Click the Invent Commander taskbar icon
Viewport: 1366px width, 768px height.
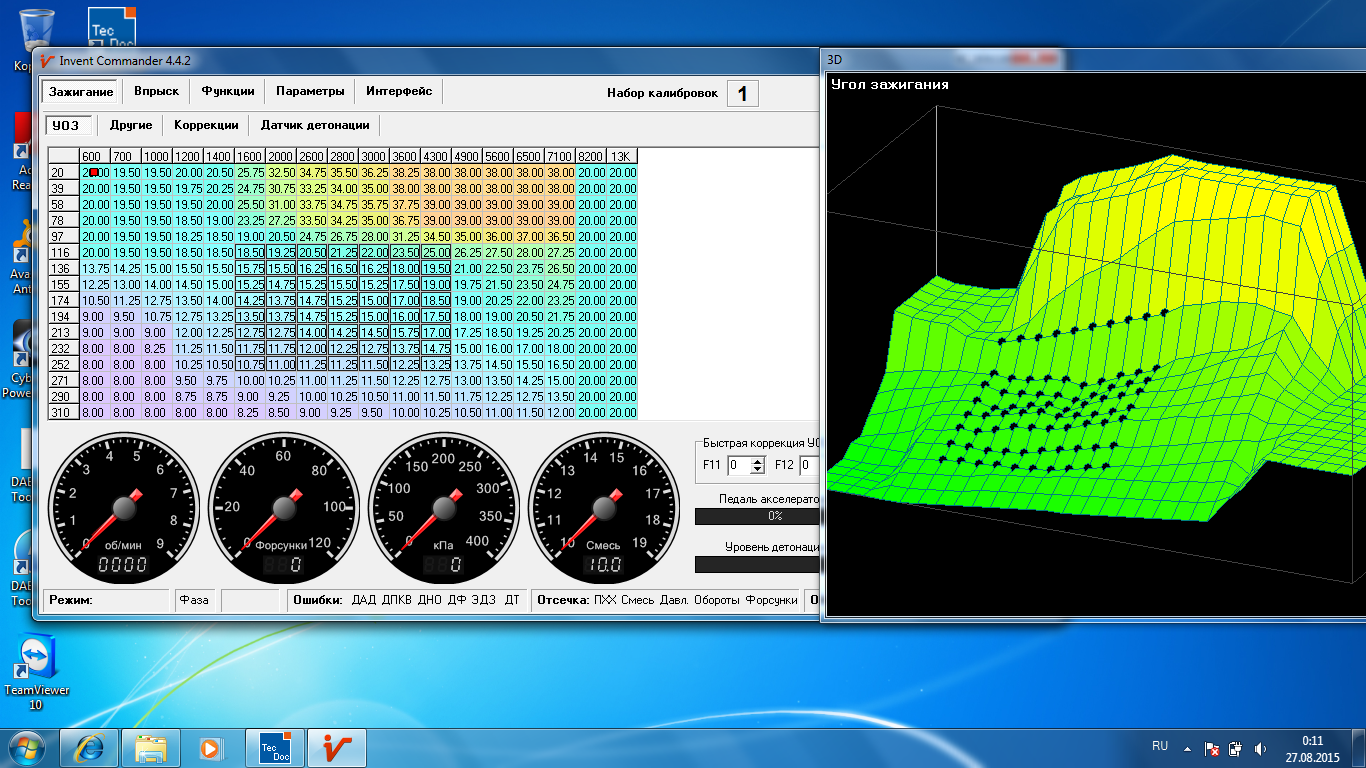tap(336, 747)
